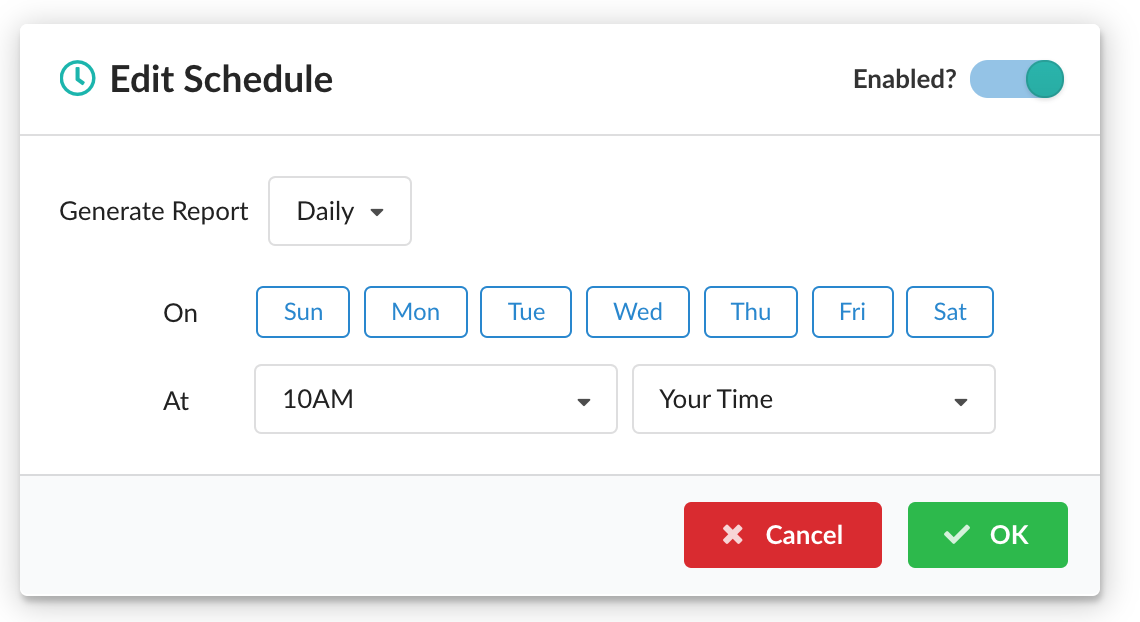Image resolution: width=1140 pixels, height=622 pixels.
Task: Click the caret icon on the Daily selector
Action: (378, 211)
